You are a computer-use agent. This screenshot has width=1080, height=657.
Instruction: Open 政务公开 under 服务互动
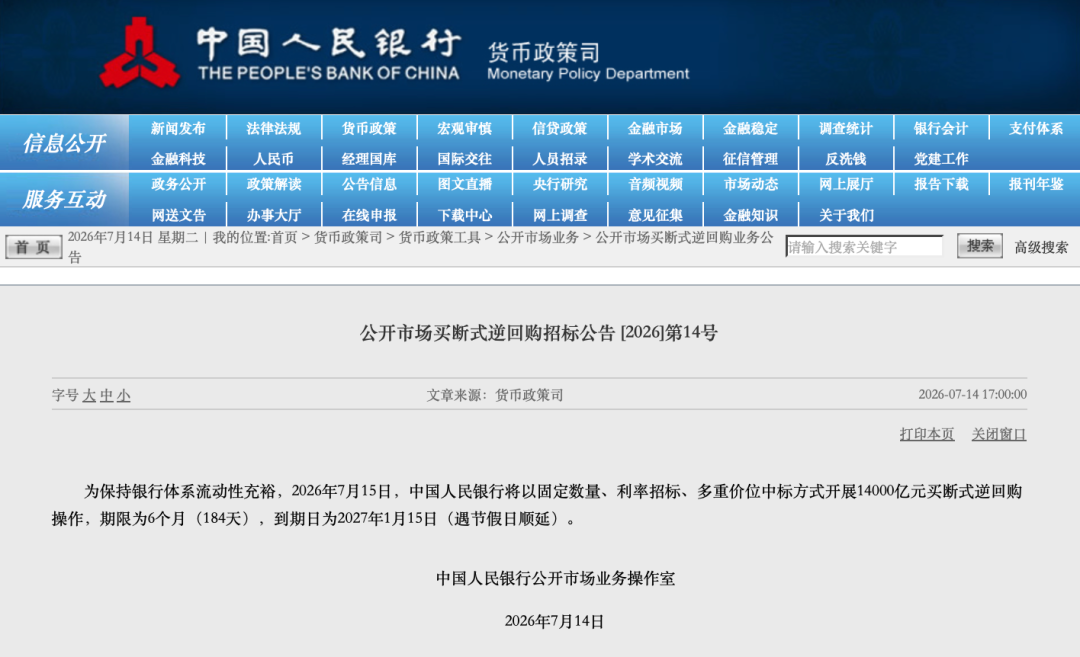point(178,185)
